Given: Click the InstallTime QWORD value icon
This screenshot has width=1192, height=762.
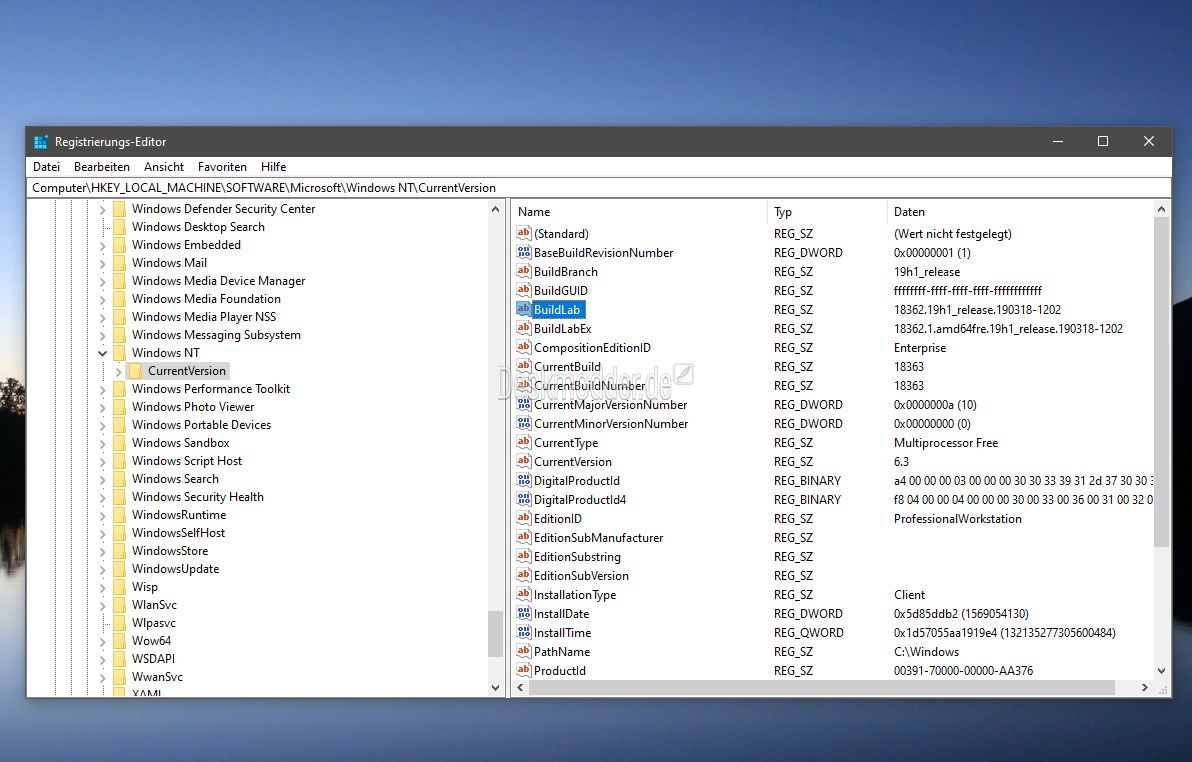Looking at the screenshot, I should (x=523, y=633).
